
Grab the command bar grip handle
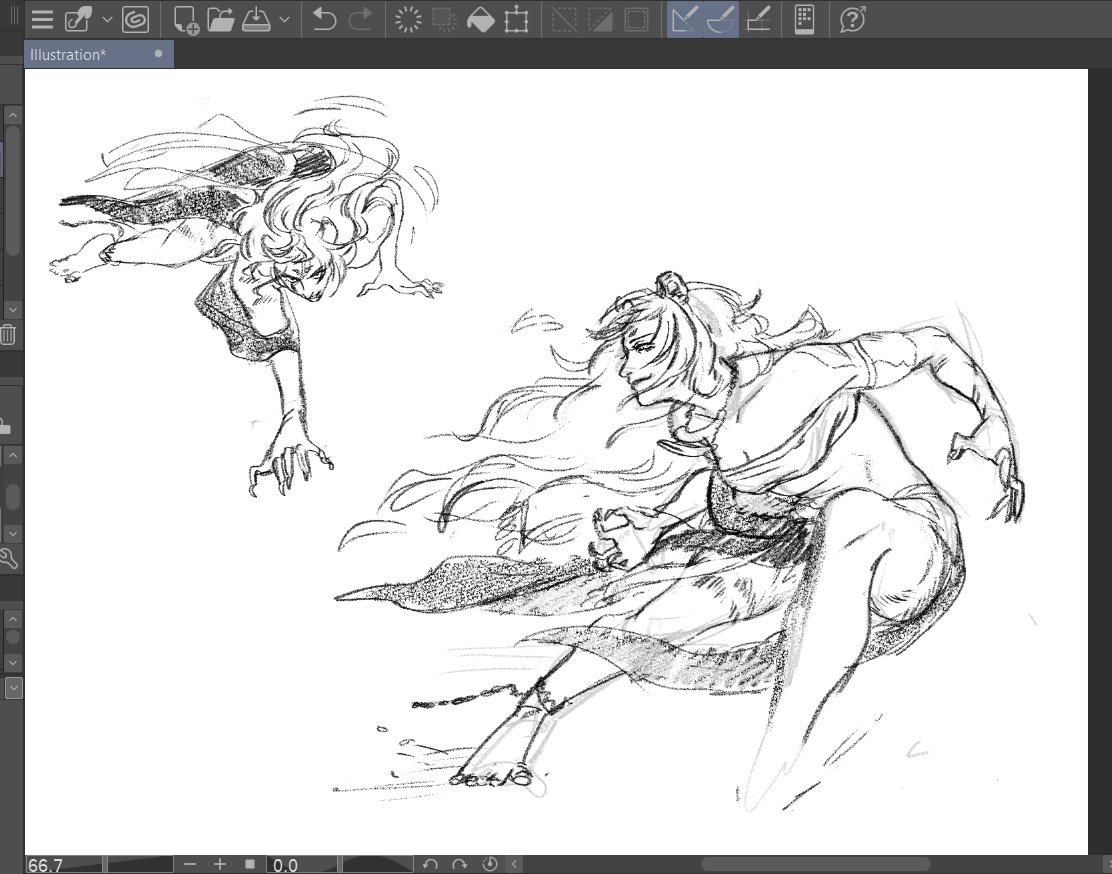point(14,15)
